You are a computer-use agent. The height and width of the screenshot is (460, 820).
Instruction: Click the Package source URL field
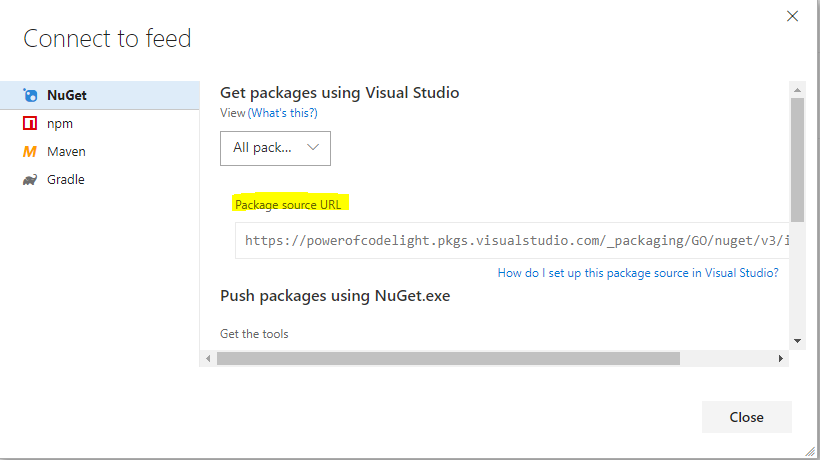point(512,240)
